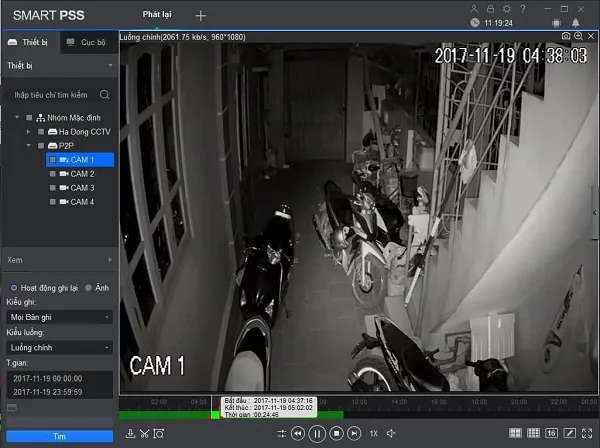Click the smart search icon beside scissors
Image resolution: width=600 pixels, height=448 pixels.
158,433
